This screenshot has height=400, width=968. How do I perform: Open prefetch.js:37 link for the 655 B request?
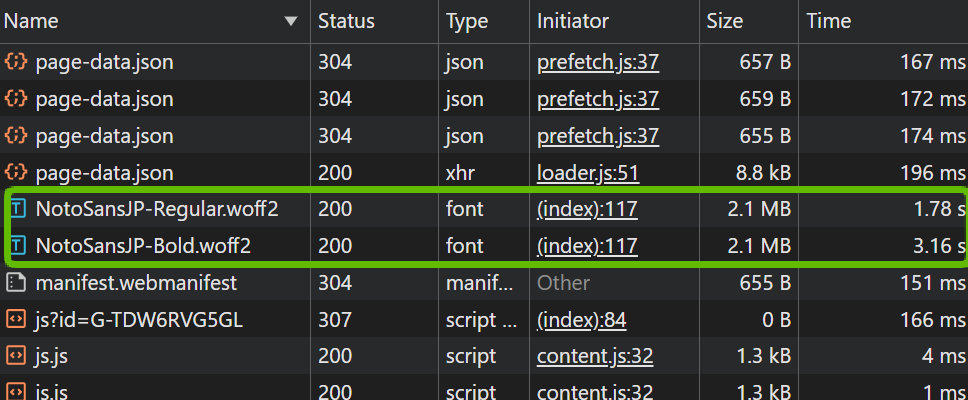[x=597, y=135]
